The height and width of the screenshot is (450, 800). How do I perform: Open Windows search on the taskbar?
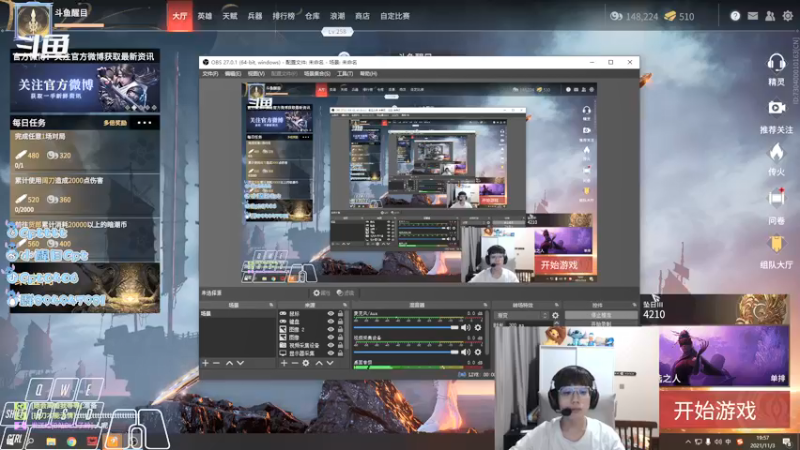pyautogui.click(x=31, y=441)
